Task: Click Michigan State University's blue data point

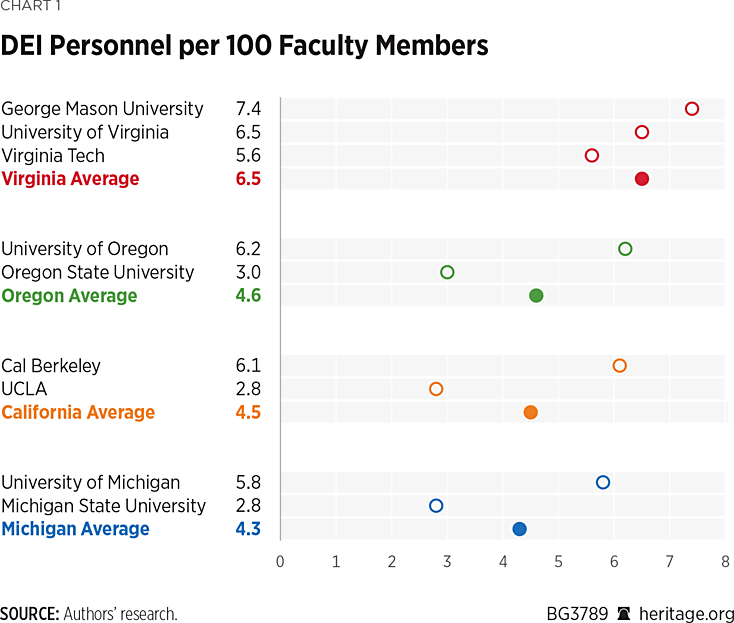Action: tap(436, 506)
